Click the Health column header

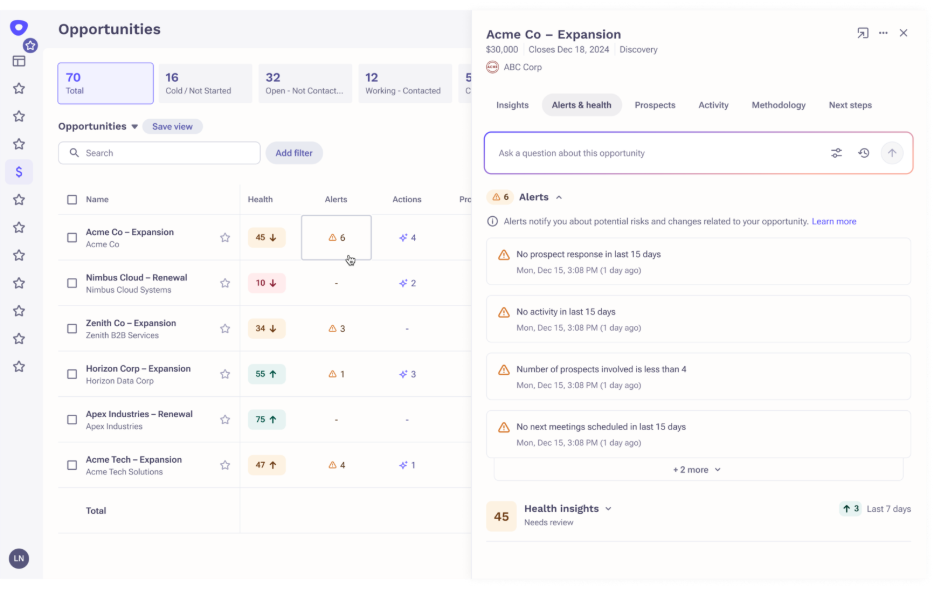pyautogui.click(x=260, y=199)
